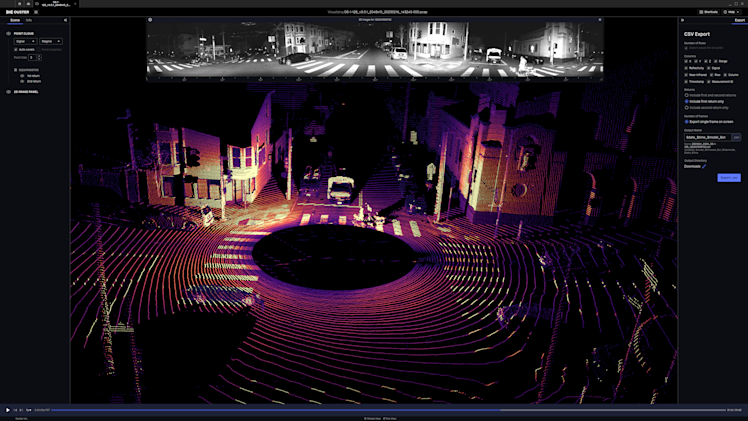Viewport: 748px width, 421px height.
Task: Select Export single frame on screen
Action: tap(686, 122)
